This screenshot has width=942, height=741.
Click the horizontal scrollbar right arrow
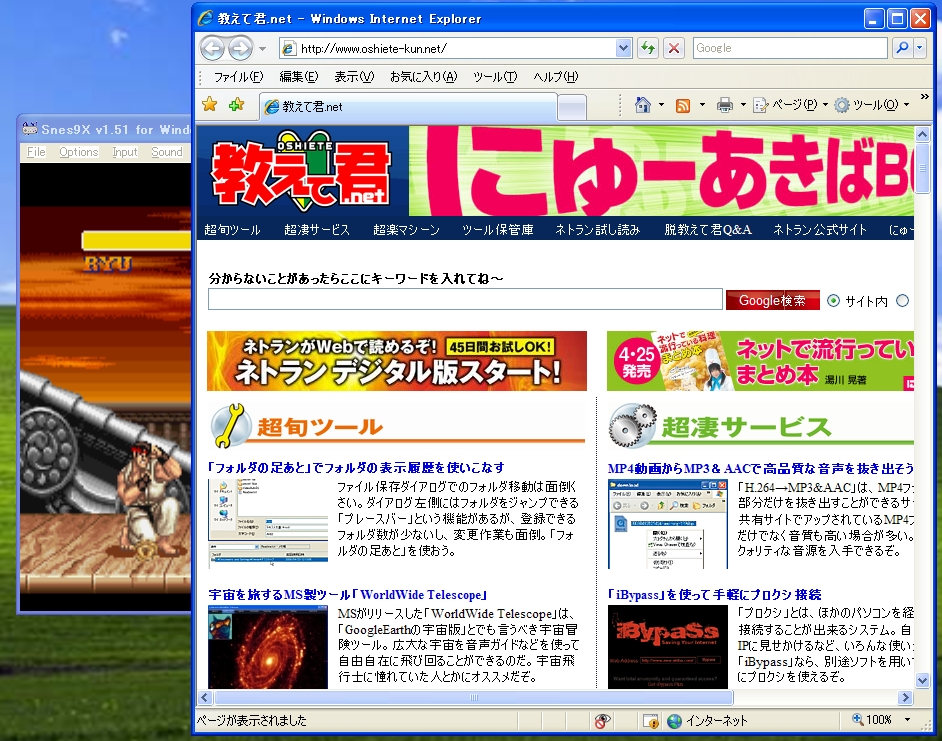905,697
